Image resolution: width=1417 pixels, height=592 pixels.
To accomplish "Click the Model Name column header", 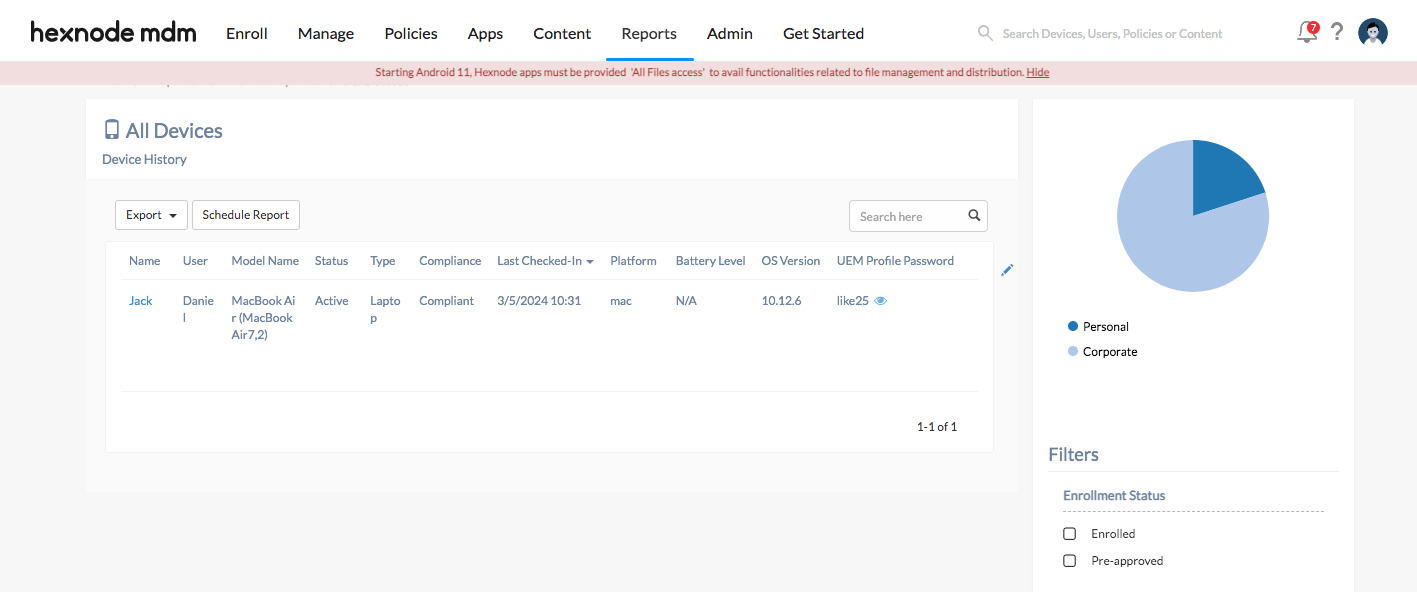I will pos(265,261).
